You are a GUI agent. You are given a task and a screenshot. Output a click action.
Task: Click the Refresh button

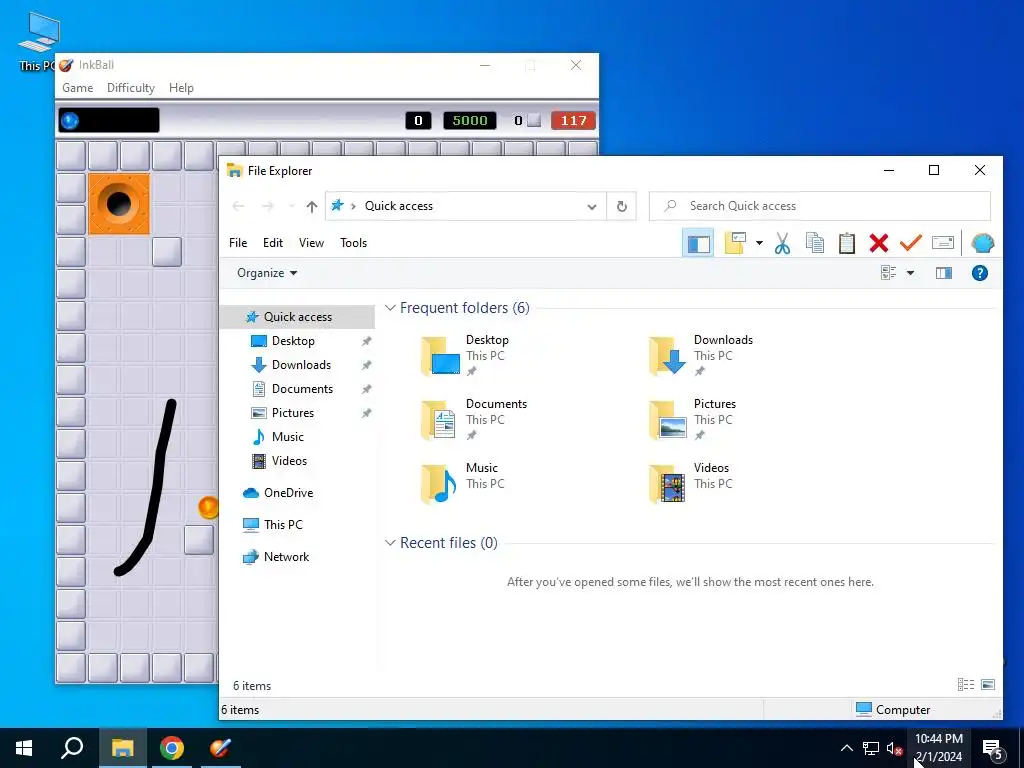[x=622, y=206]
